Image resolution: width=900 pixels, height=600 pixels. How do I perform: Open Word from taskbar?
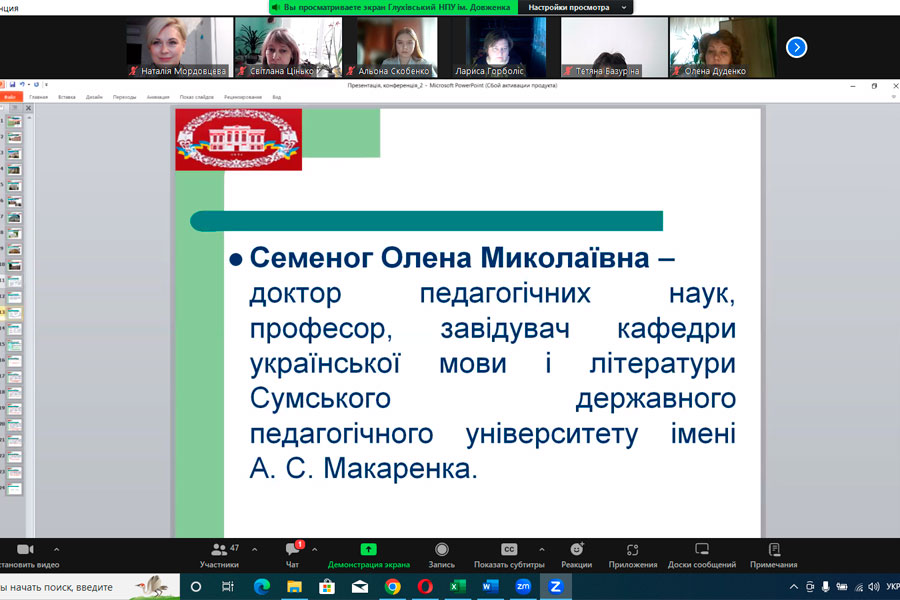[490, 587]
